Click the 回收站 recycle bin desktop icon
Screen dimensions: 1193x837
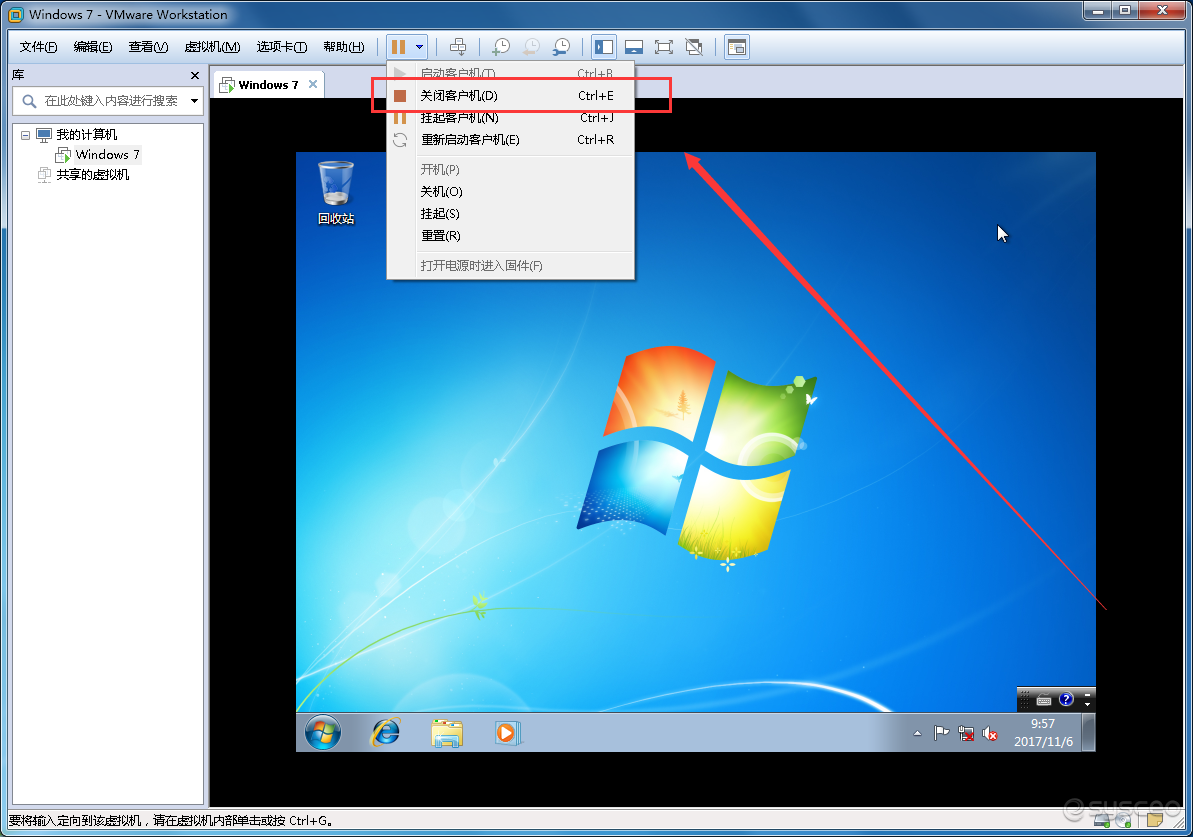[336, 193]
